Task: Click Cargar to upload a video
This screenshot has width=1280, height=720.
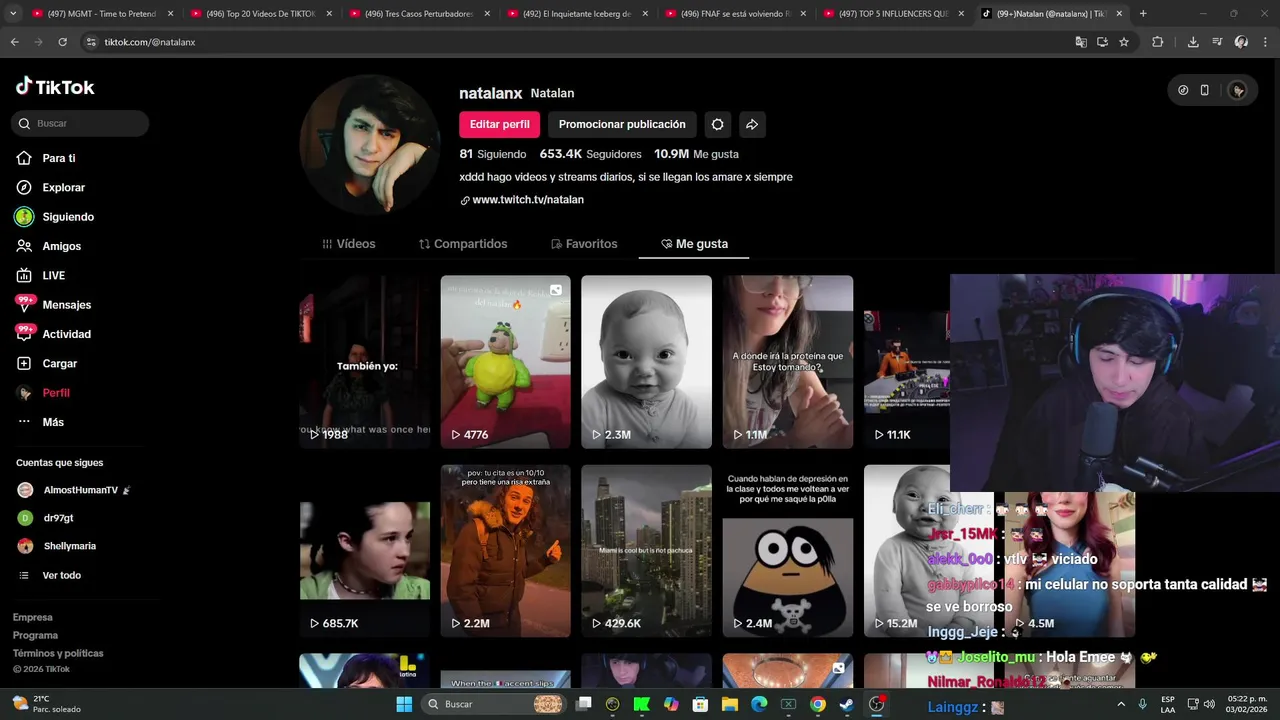Action: [x=59, y=363]
